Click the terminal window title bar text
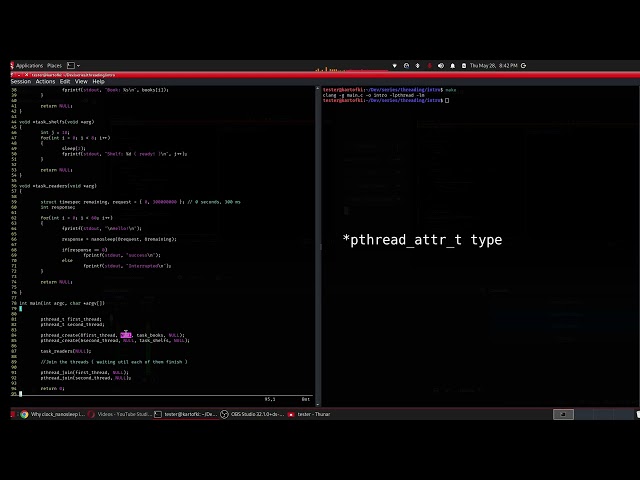This screenshot has height=480, width=640. (73, 75)
